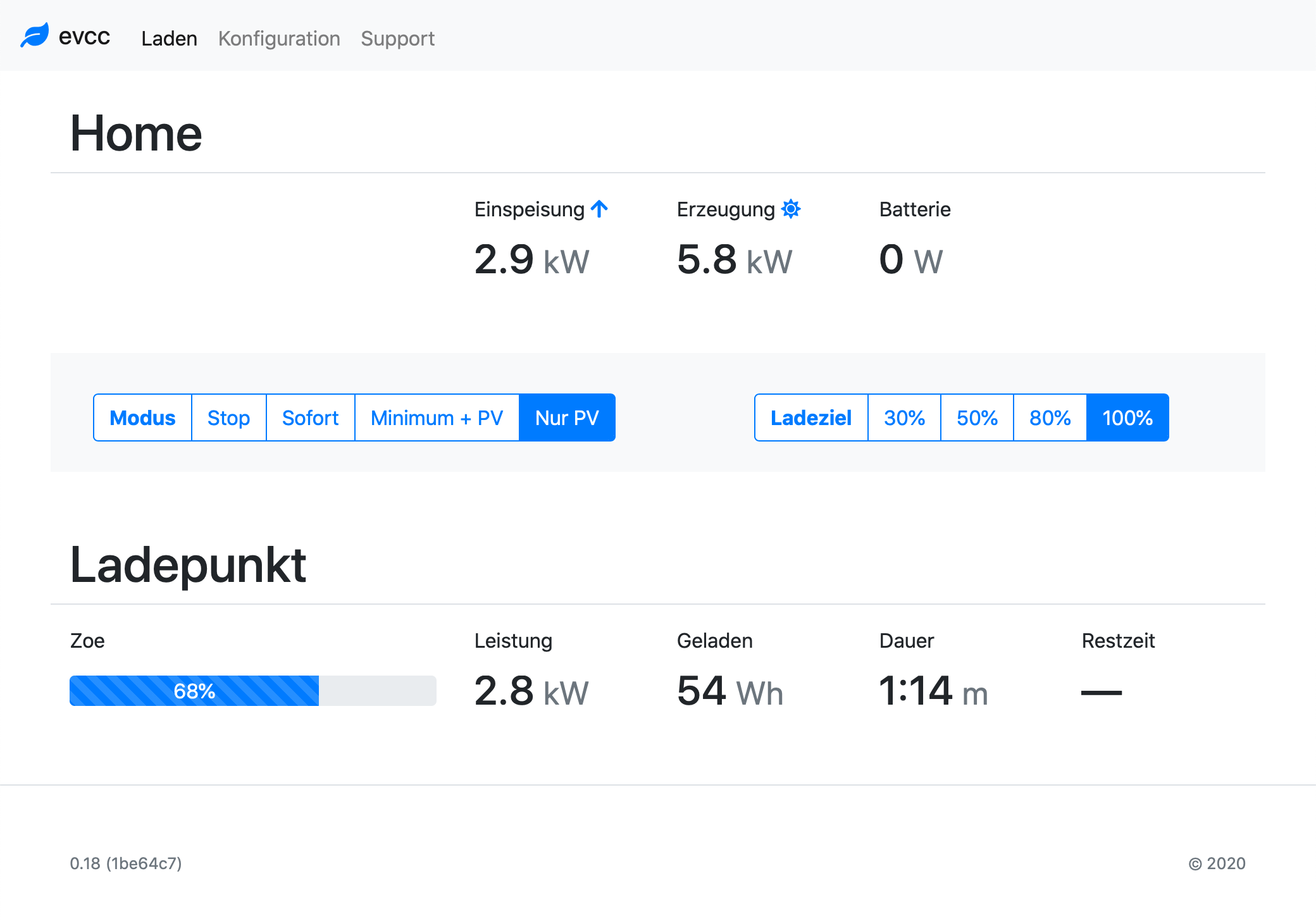Viewport: 1316px width, 921px height.
Task: Switch mode to Minimum + PV
Action: (x=437, y=418)
